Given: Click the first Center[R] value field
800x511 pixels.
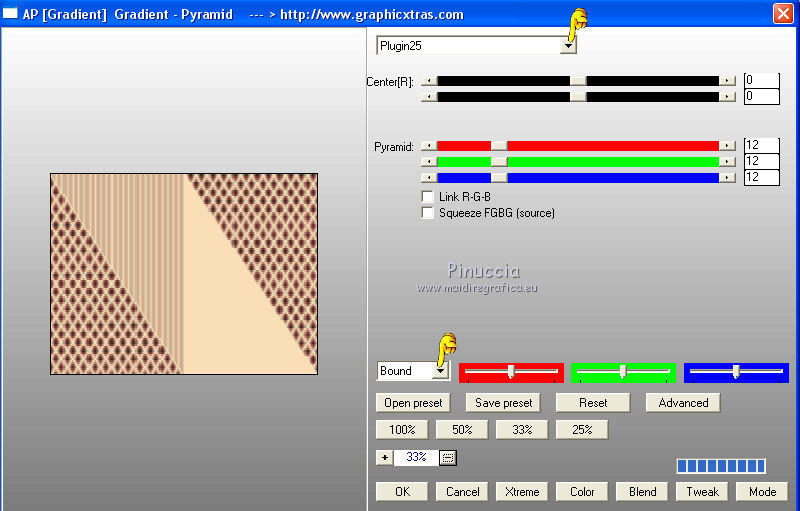Looking at the screenshot, I should tap(762, 81).
